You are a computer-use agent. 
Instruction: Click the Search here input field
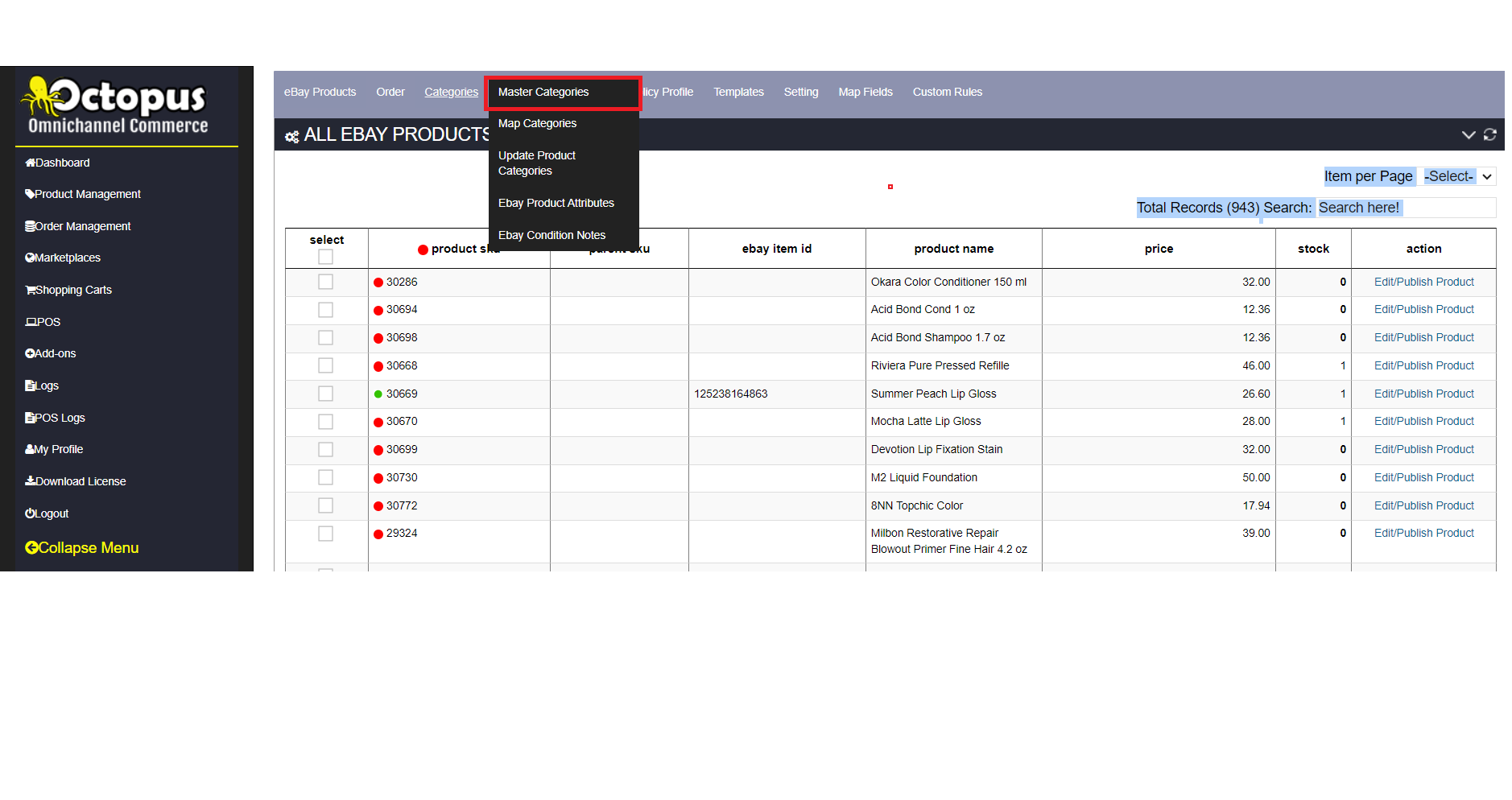[1406, 208]
